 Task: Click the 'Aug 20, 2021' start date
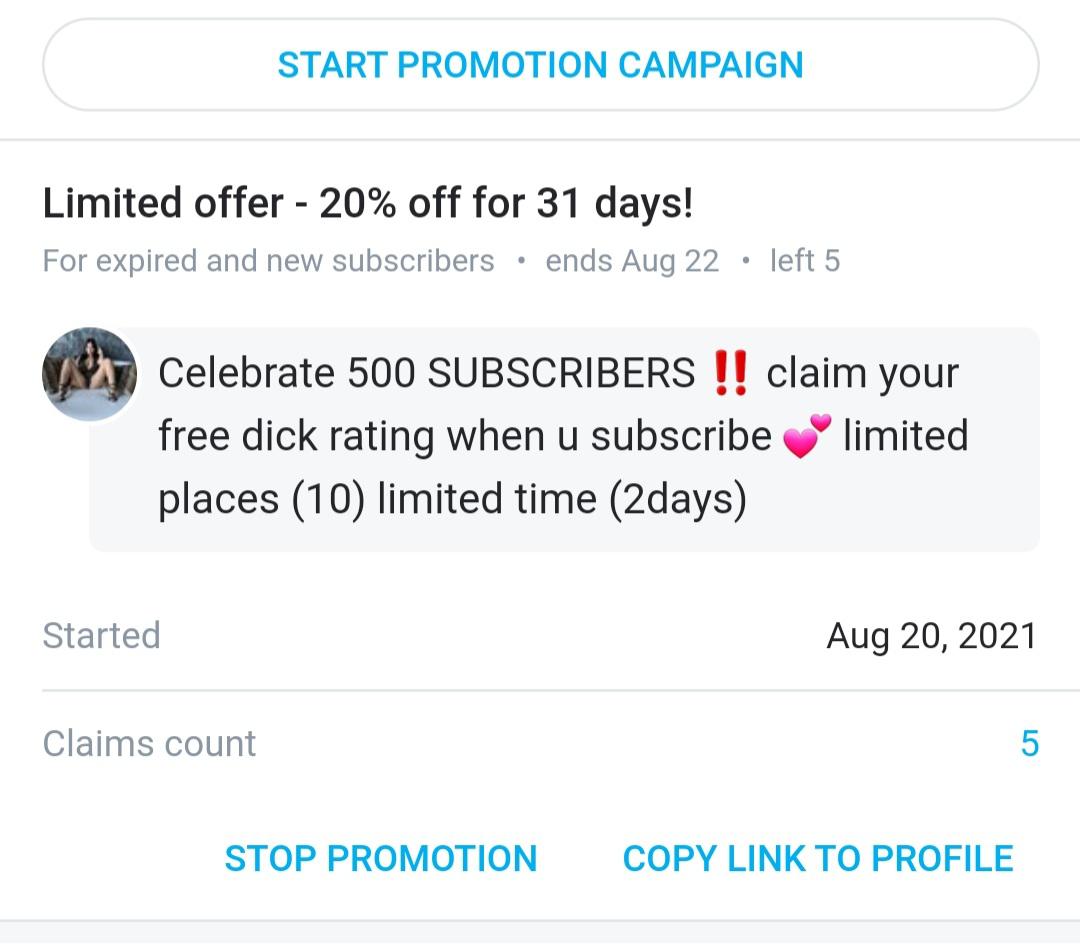[931, 635]
